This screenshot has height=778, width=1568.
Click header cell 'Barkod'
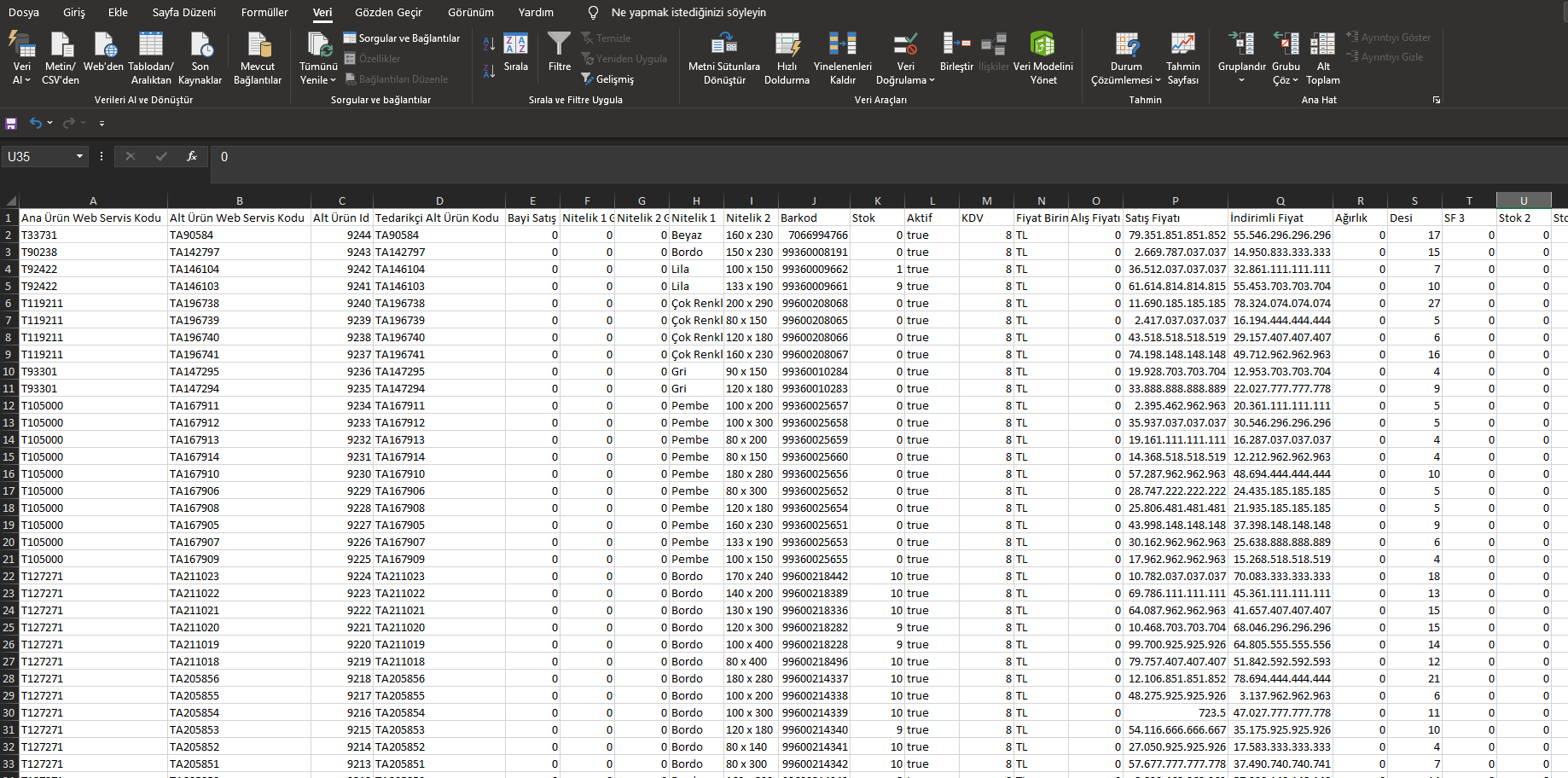pos(814,218)
